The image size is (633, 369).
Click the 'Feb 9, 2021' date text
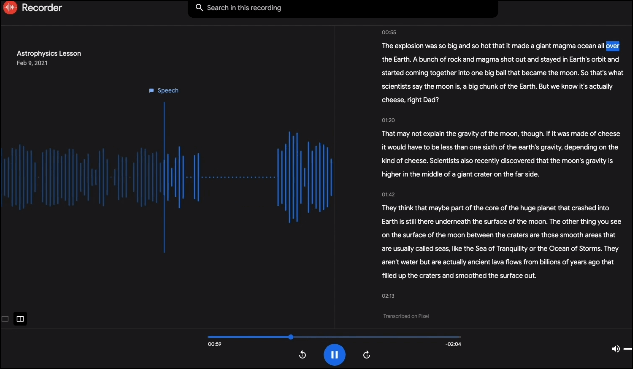pyautogui.click(x=32, y=63)
